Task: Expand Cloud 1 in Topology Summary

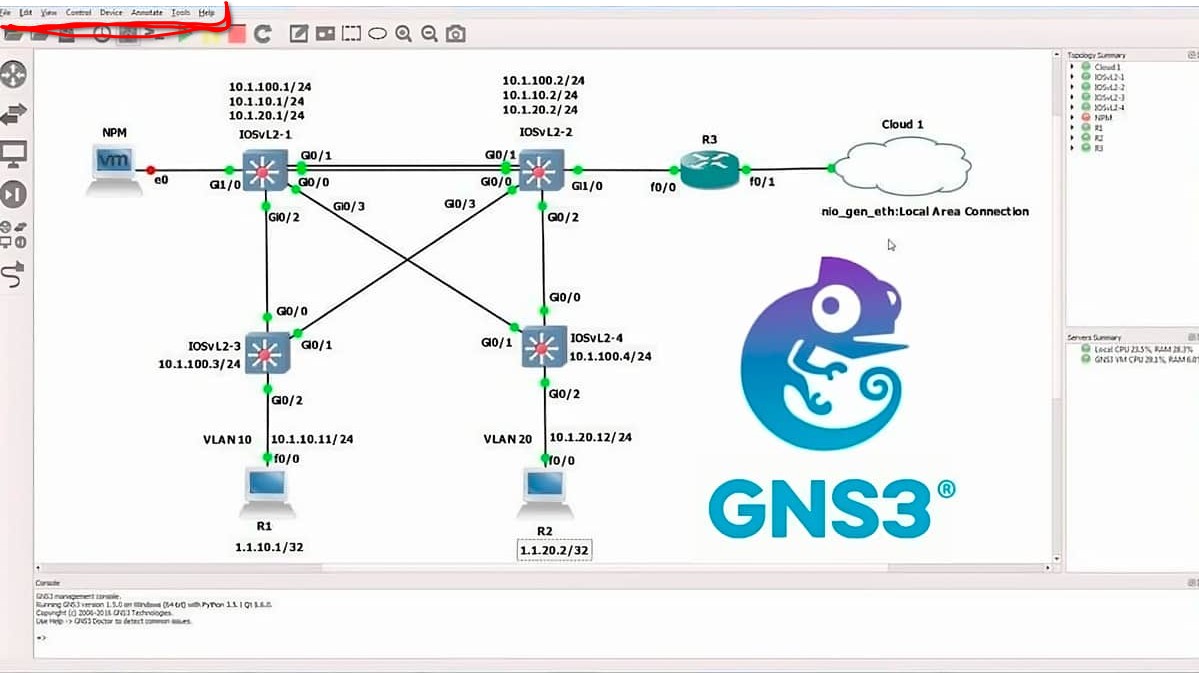Action: 1072,67
